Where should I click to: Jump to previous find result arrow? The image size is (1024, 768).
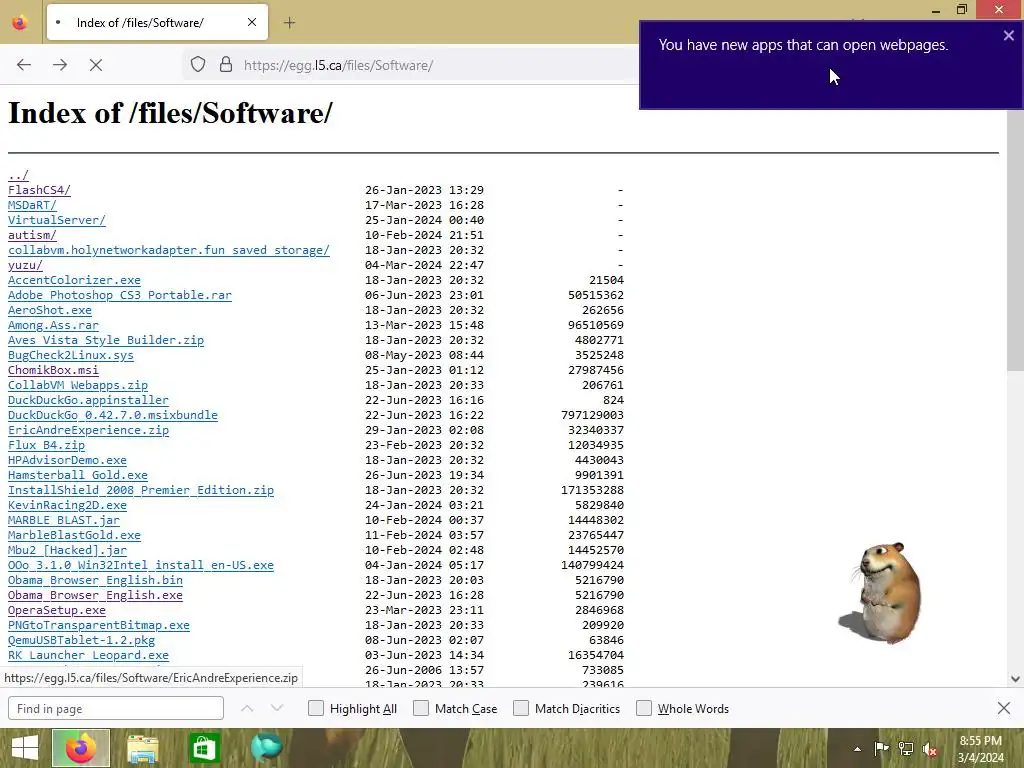pyautogui.click(x=247, y=708)
